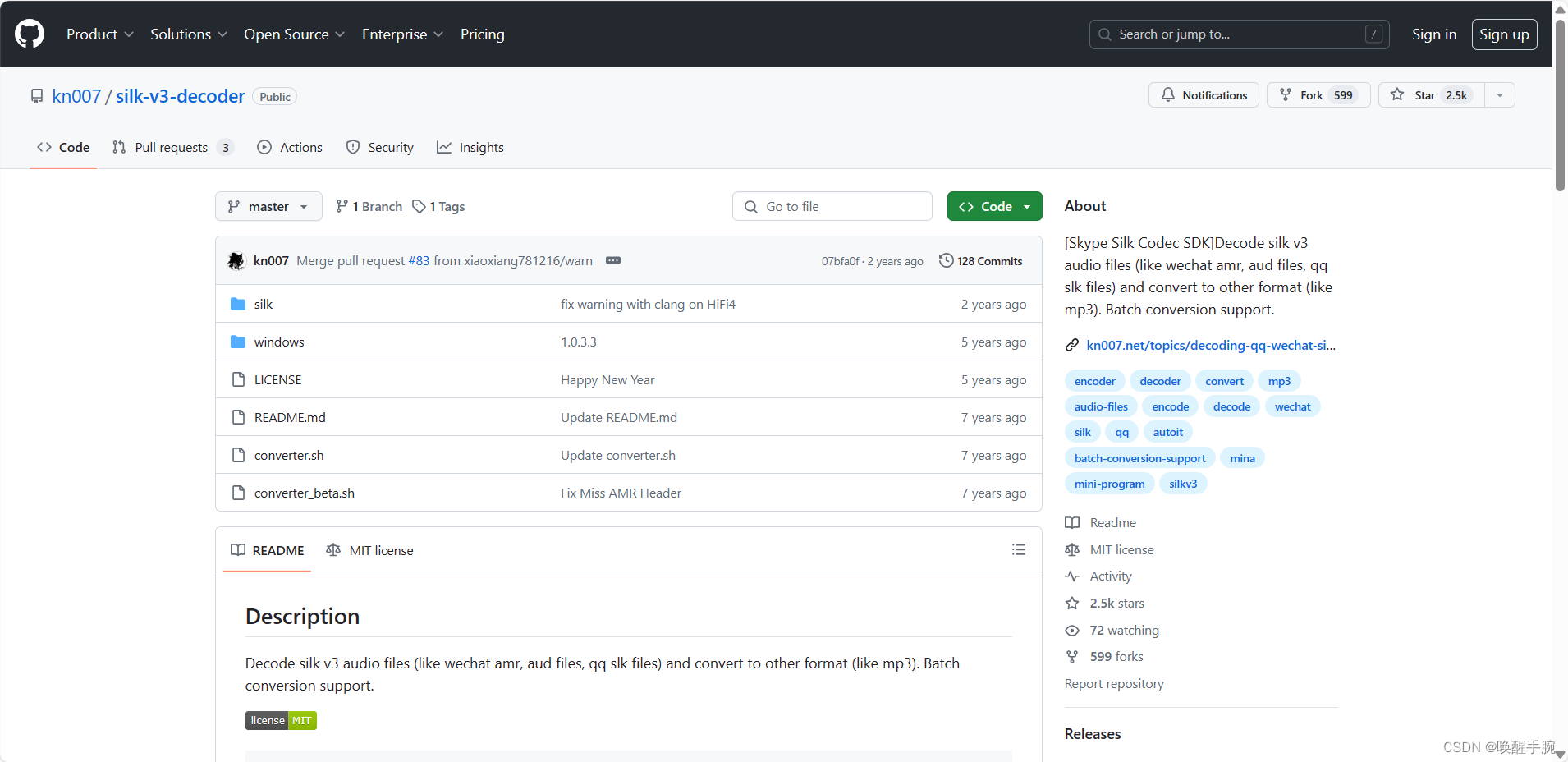Open the Product menu
1568x762 pixels.
click(x=99, y=34)
